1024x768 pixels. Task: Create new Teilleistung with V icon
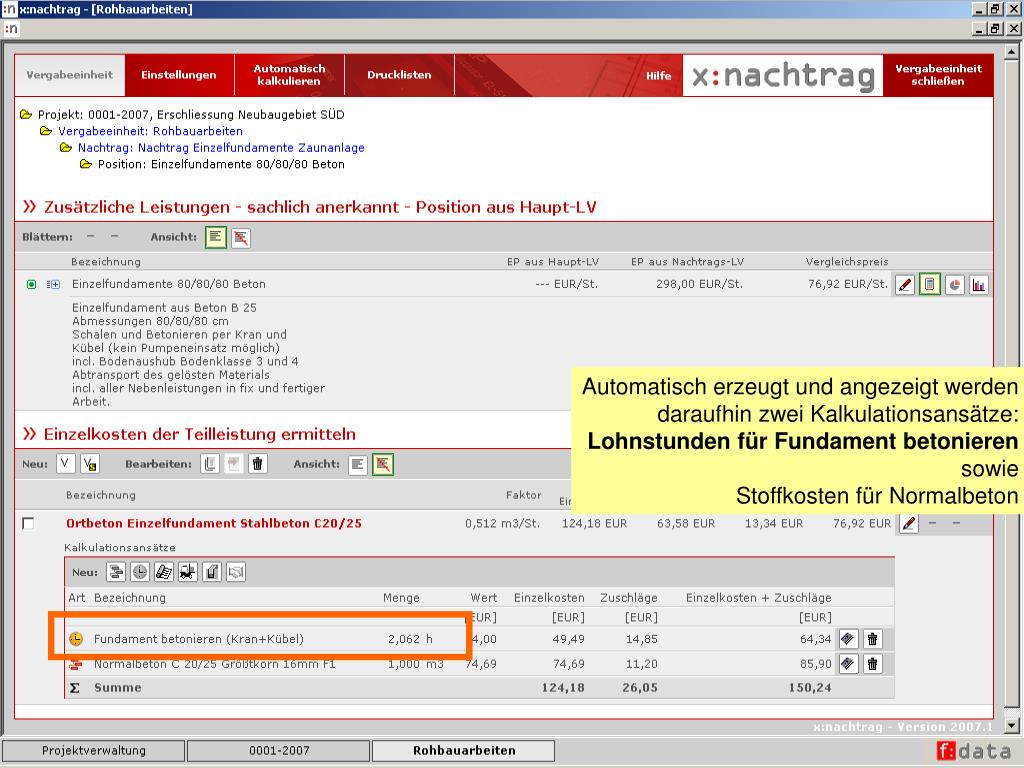pos(65,464)
